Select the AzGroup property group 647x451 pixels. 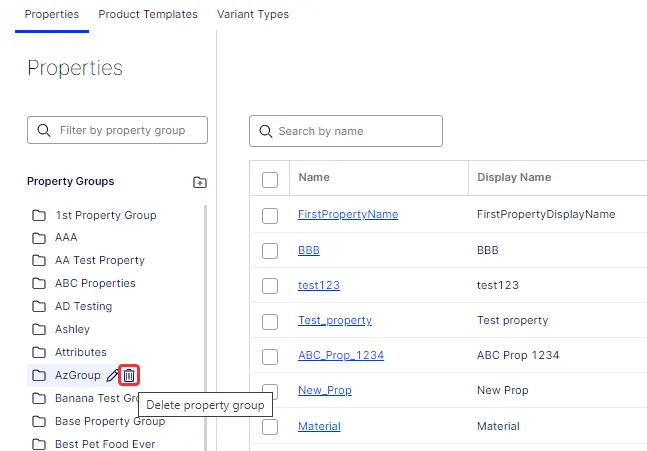coord(78,375)
